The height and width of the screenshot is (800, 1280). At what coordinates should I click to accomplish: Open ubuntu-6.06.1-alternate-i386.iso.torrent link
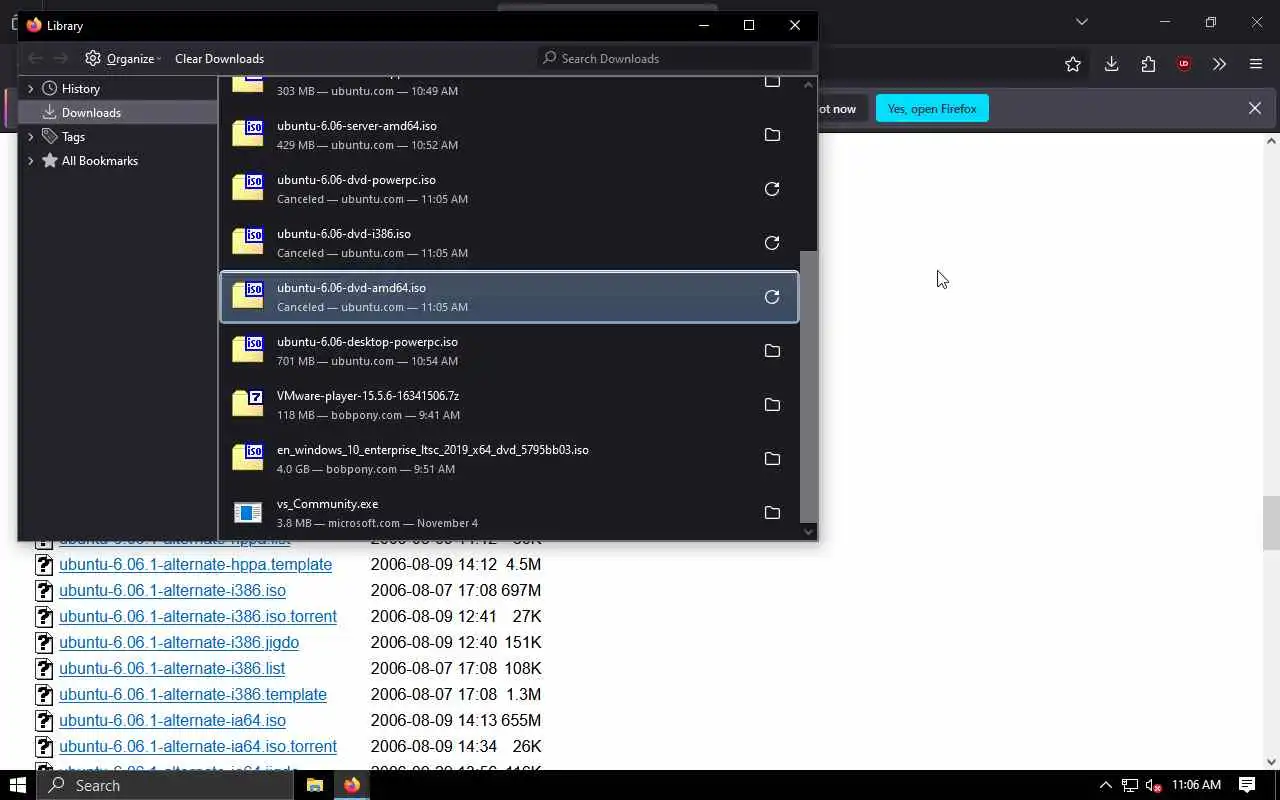point(198,616)
